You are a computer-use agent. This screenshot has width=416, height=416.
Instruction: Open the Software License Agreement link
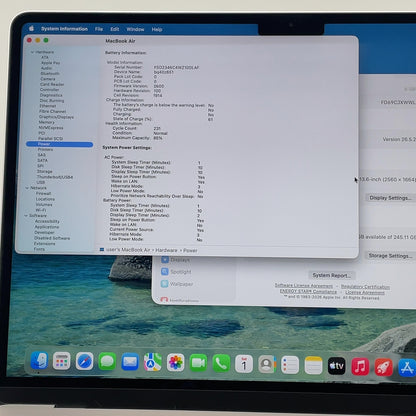click(x=304, y=286)
